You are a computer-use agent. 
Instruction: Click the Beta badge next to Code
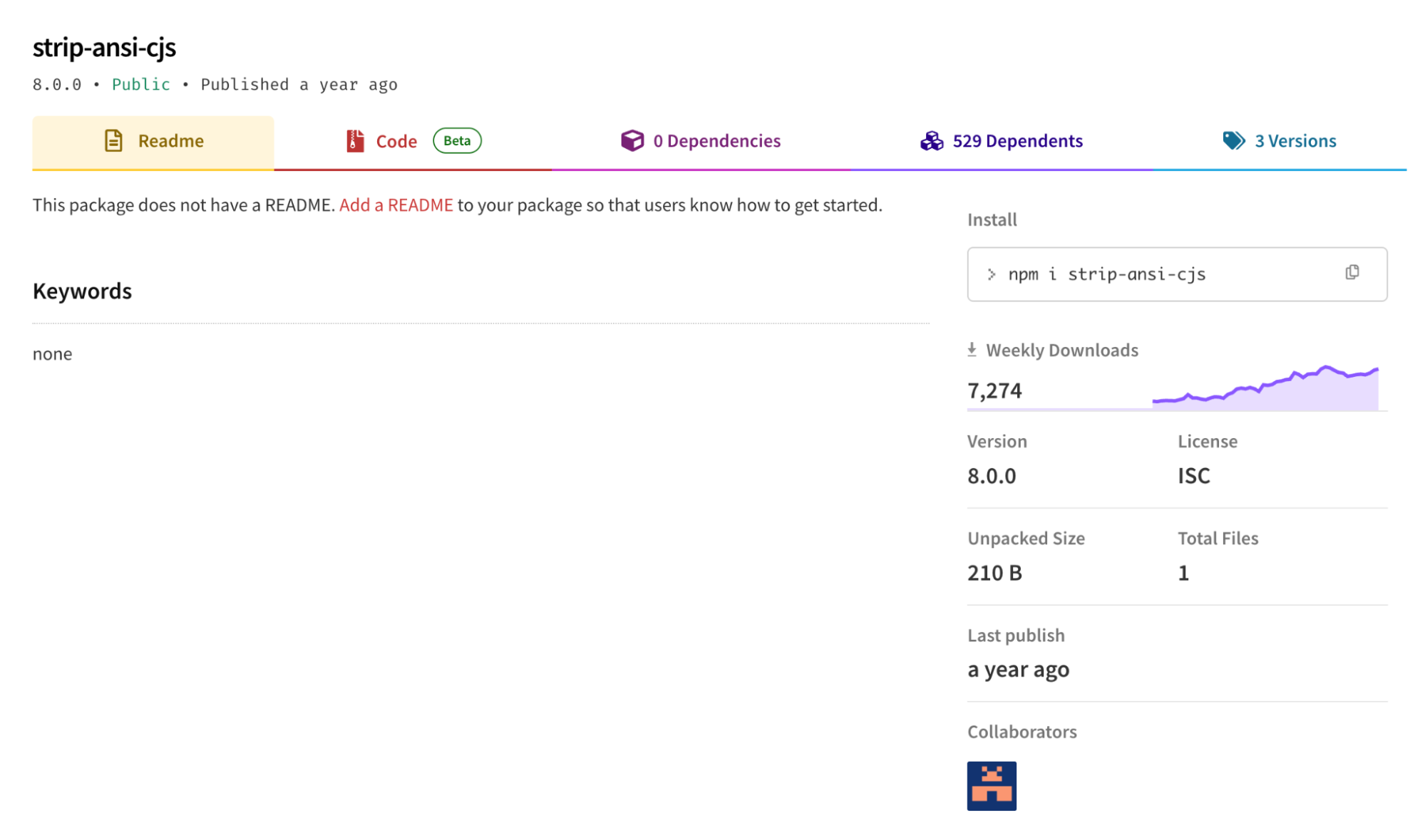(457, 141)
